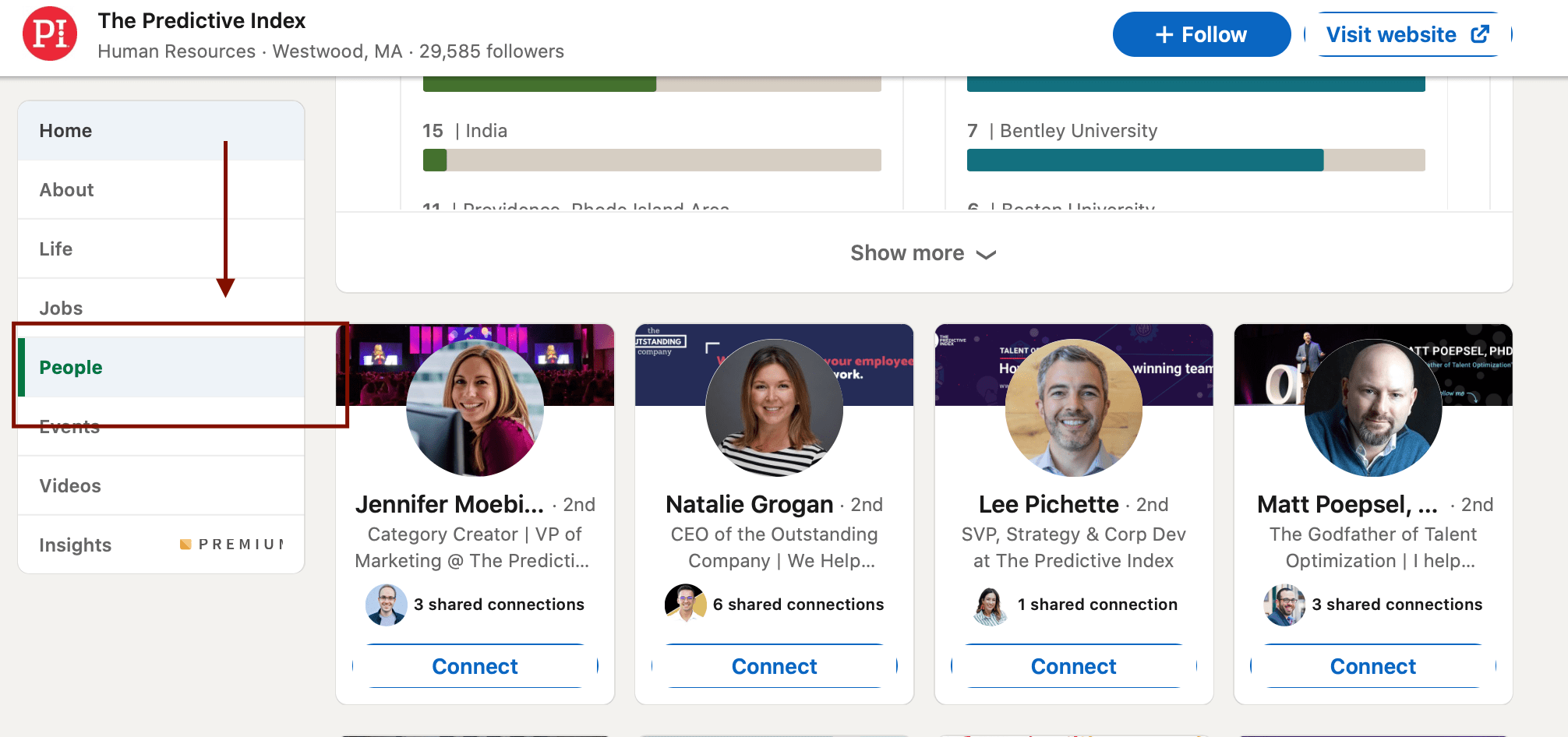The image size is (1568, 737).
Task: Click shared connection avatar under Natalie Grogan
Action: coord(686,605)
